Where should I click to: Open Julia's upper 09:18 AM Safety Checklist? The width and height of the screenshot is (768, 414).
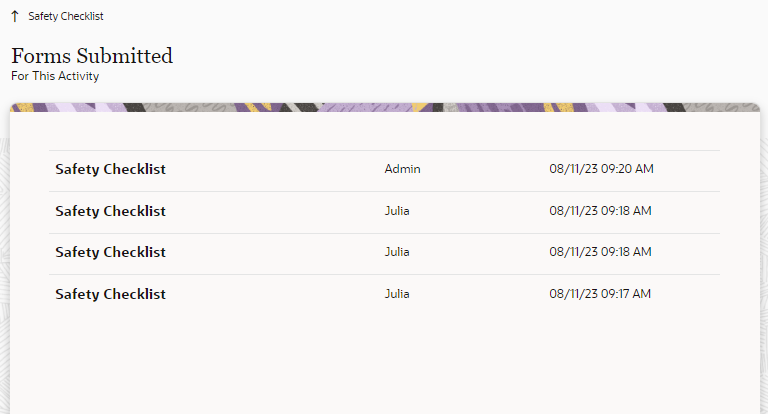[x=110, y=211]
